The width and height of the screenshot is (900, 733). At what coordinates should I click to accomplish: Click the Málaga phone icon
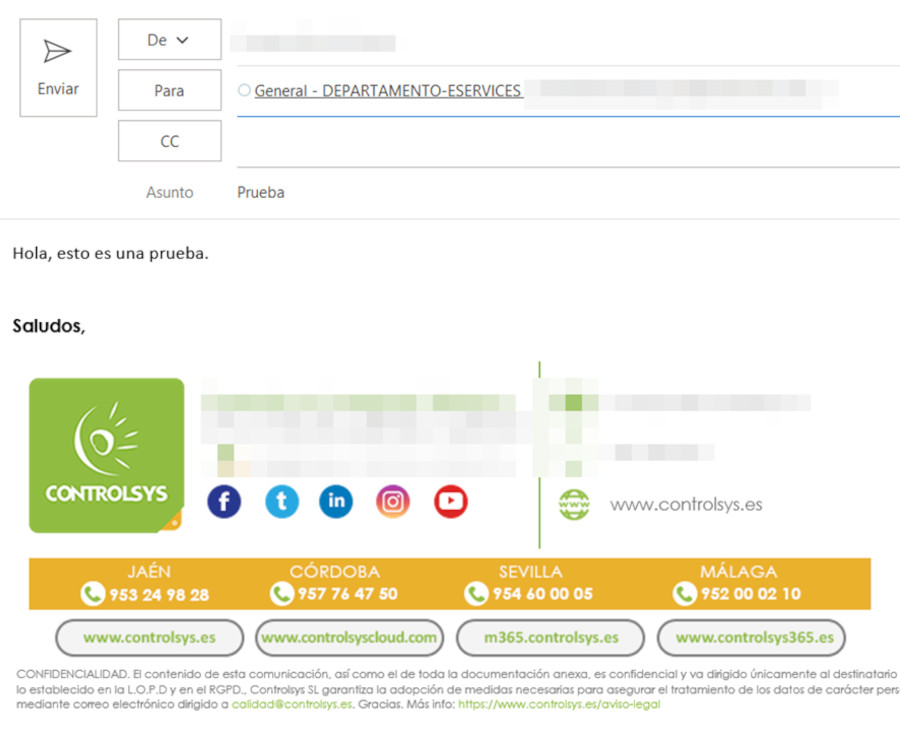[685, 594]
